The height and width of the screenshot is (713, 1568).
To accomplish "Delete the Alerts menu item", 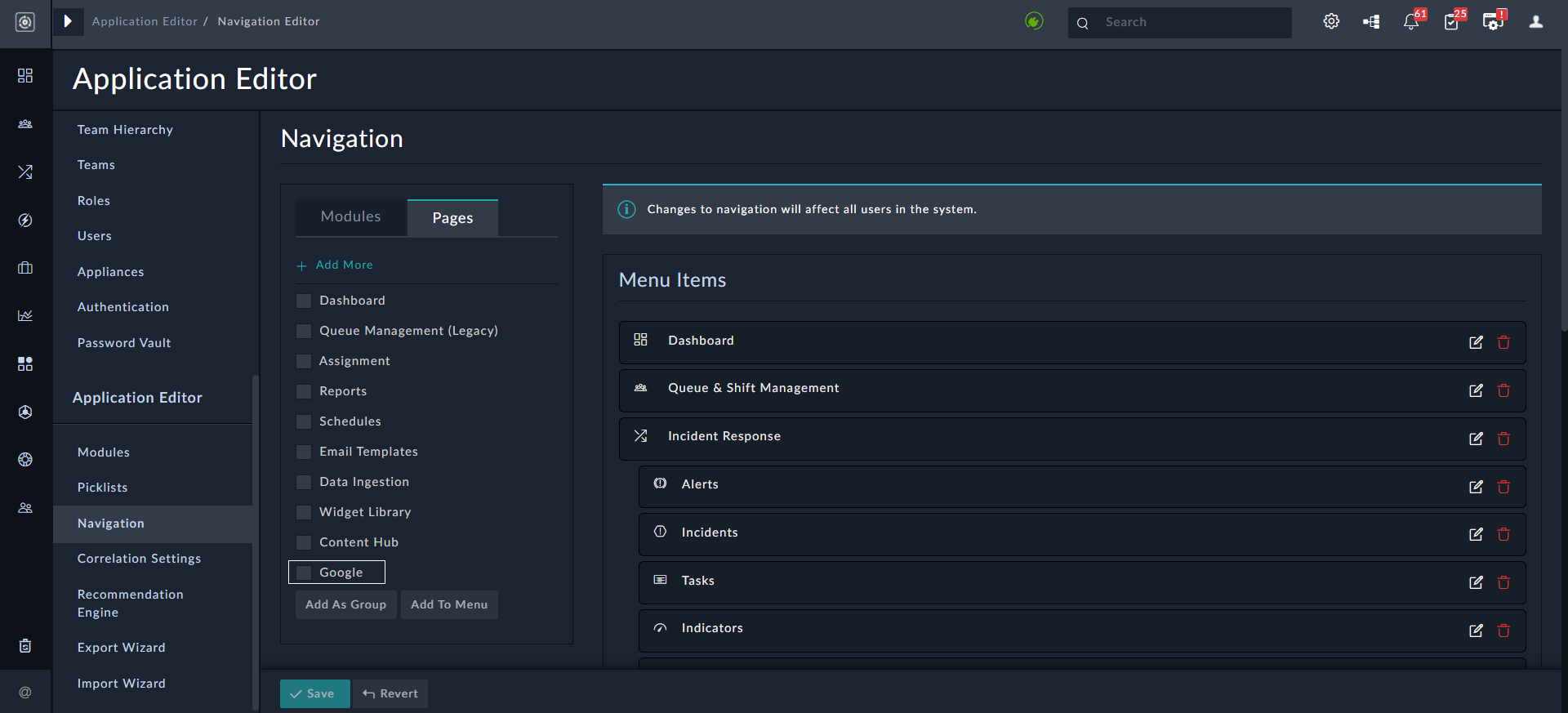I will [x=1503, y=487].
